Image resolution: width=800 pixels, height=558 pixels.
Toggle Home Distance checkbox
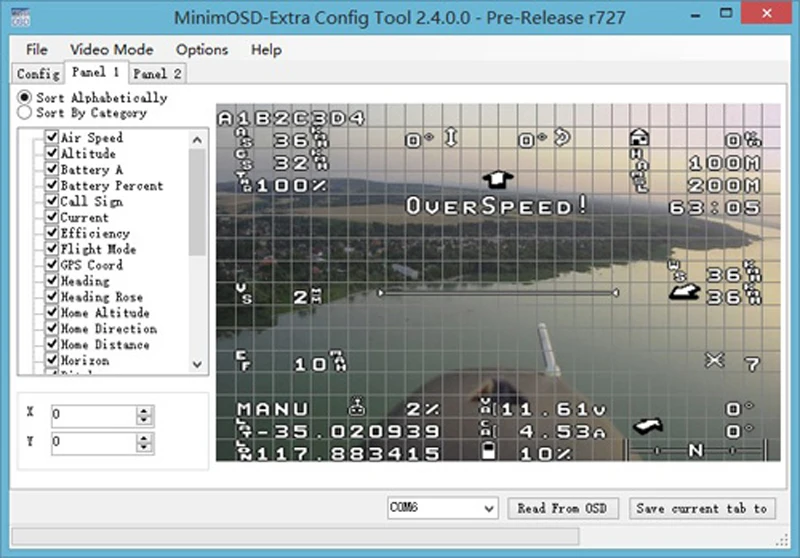[52, 343]
